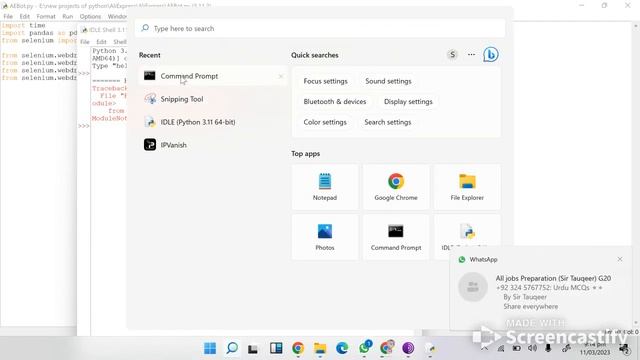Open the File menu in the AEBot.py editor

(8, 16)
